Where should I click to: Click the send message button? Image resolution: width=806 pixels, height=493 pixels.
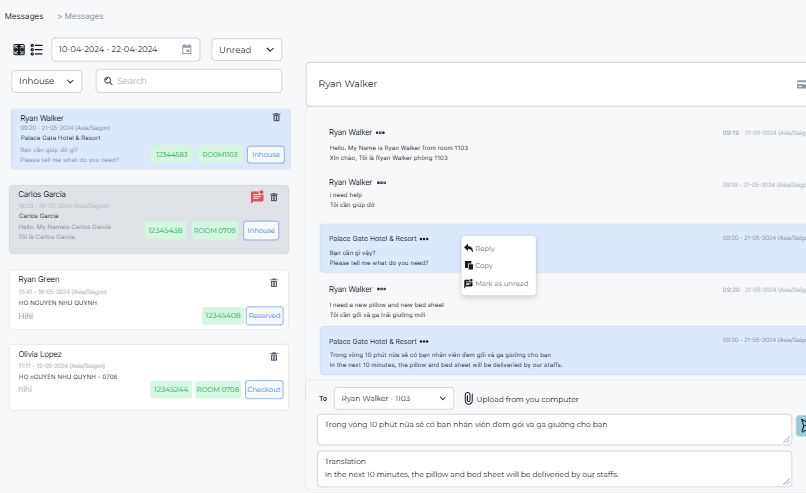(801, 426)
